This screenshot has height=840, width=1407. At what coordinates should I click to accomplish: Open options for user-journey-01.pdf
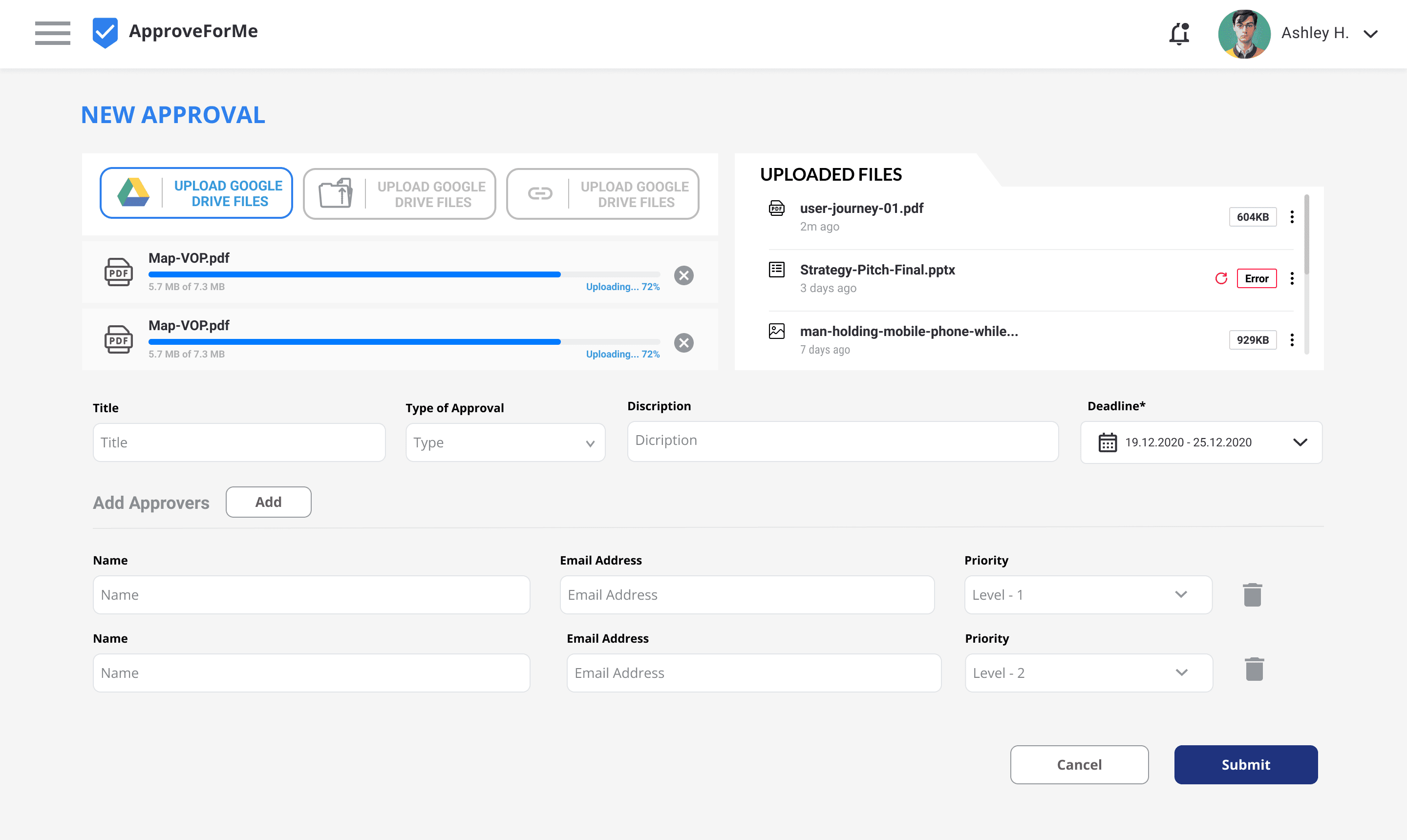point(1292,217)
